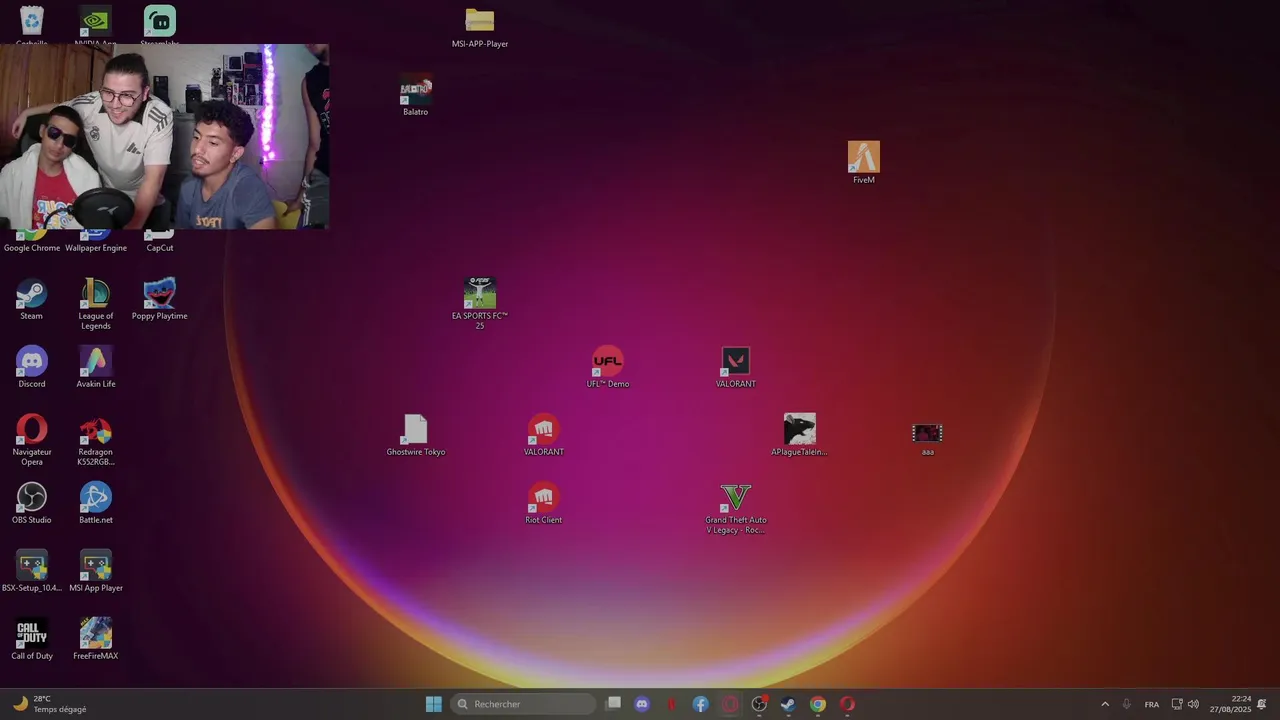
Task: Open Opera browser at taskbar right end
Action: click(847, 704)
